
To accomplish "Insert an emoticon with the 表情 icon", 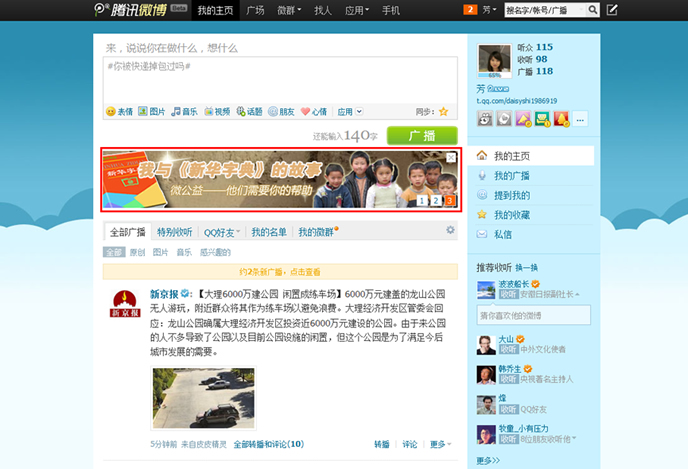I will (119, 111).
